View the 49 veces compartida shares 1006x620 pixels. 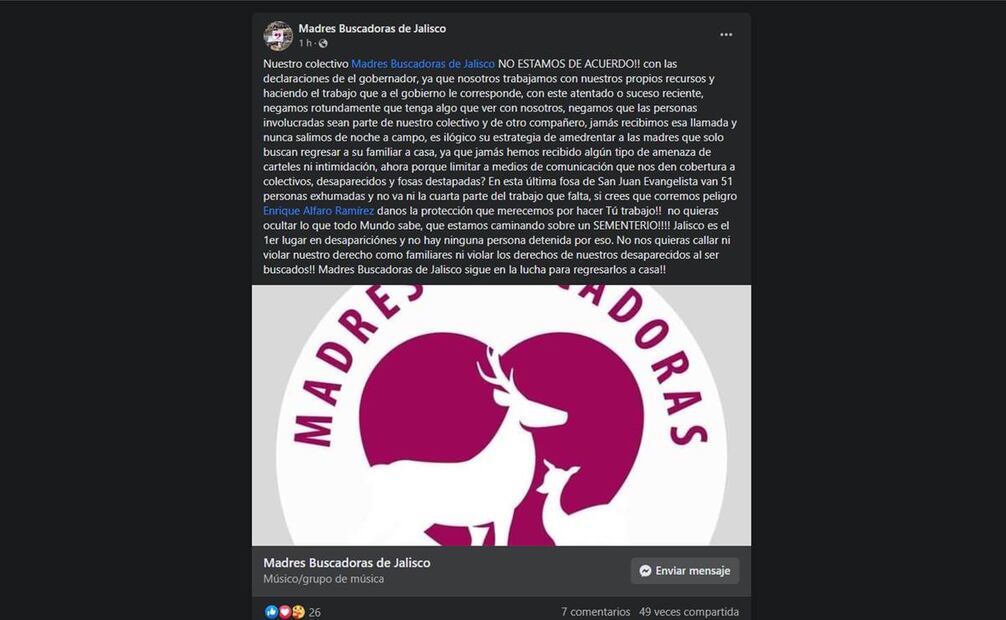tap(688, 612)
